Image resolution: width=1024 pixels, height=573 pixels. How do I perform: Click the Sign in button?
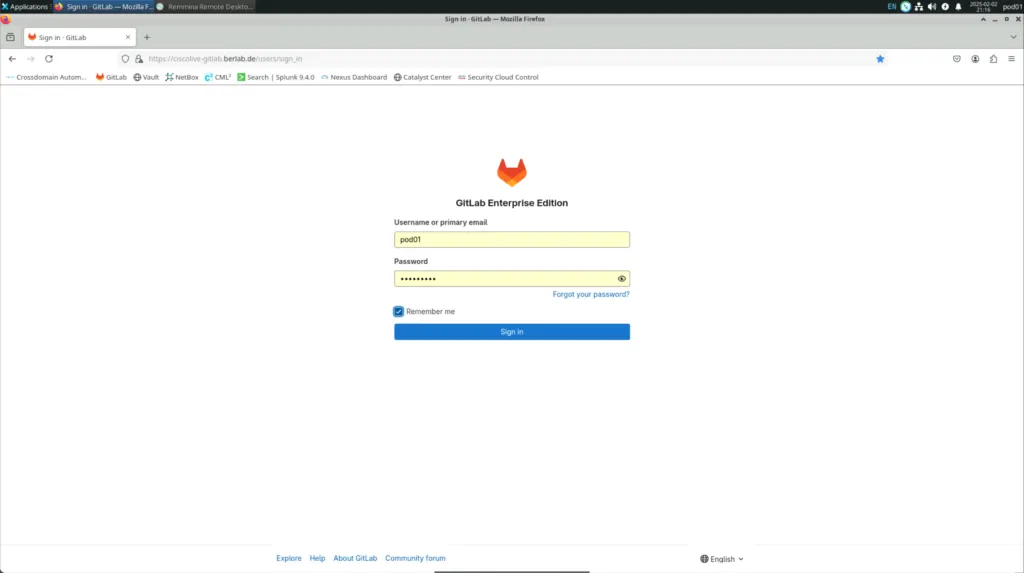[x=511, y=332]
